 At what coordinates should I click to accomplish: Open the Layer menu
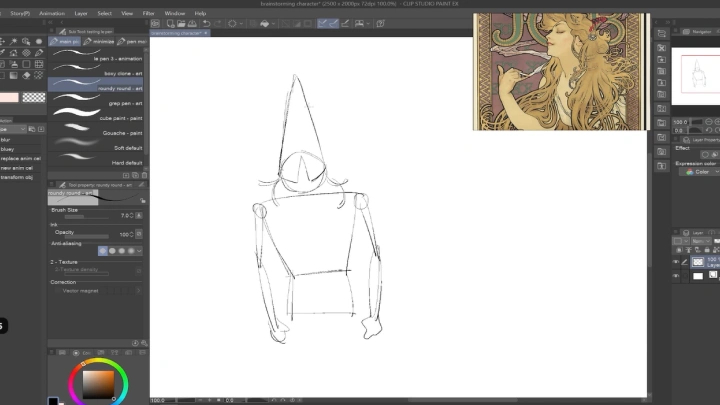coord(81,13)
